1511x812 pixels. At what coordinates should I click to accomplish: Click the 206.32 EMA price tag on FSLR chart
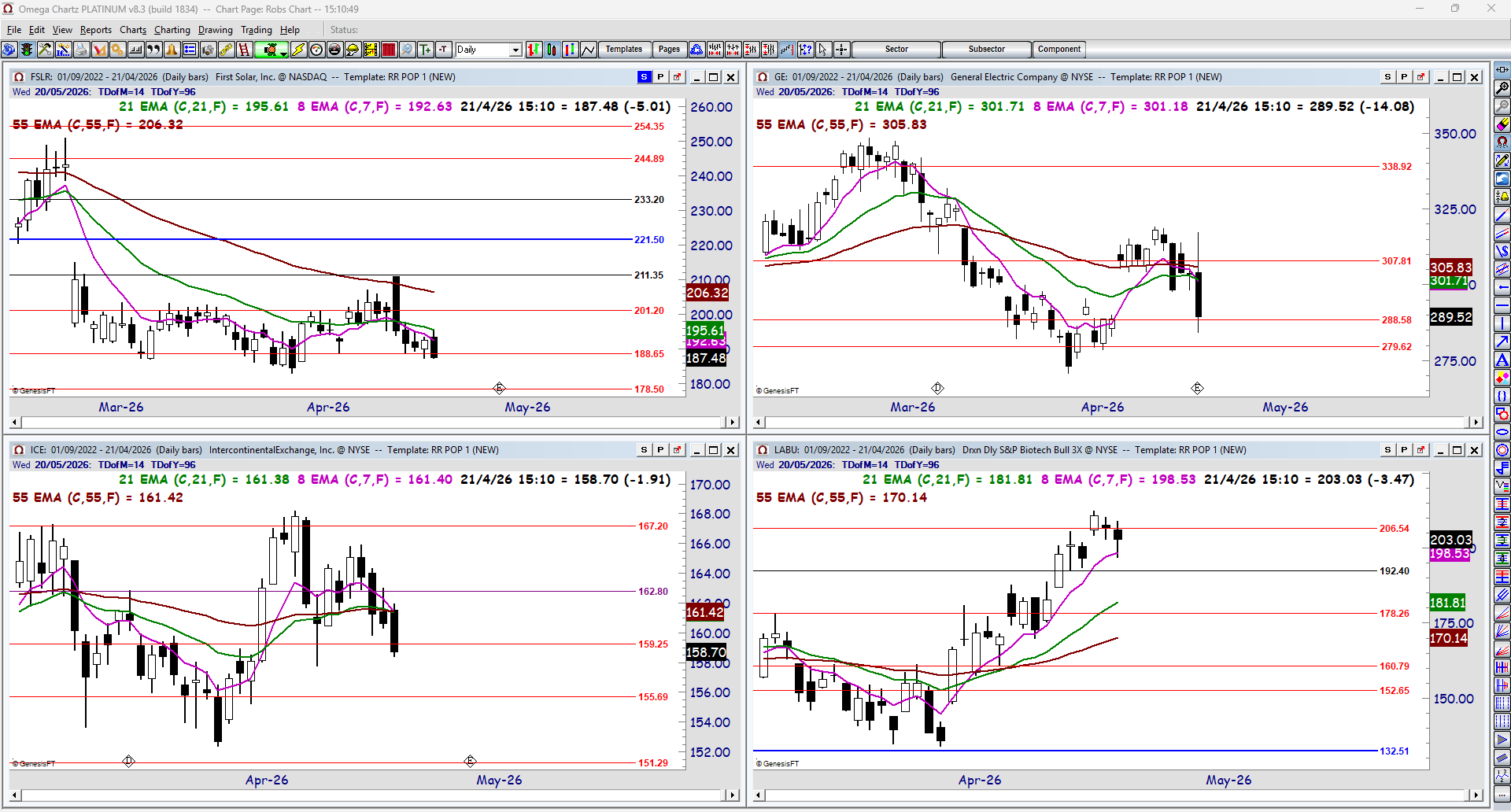707,293
